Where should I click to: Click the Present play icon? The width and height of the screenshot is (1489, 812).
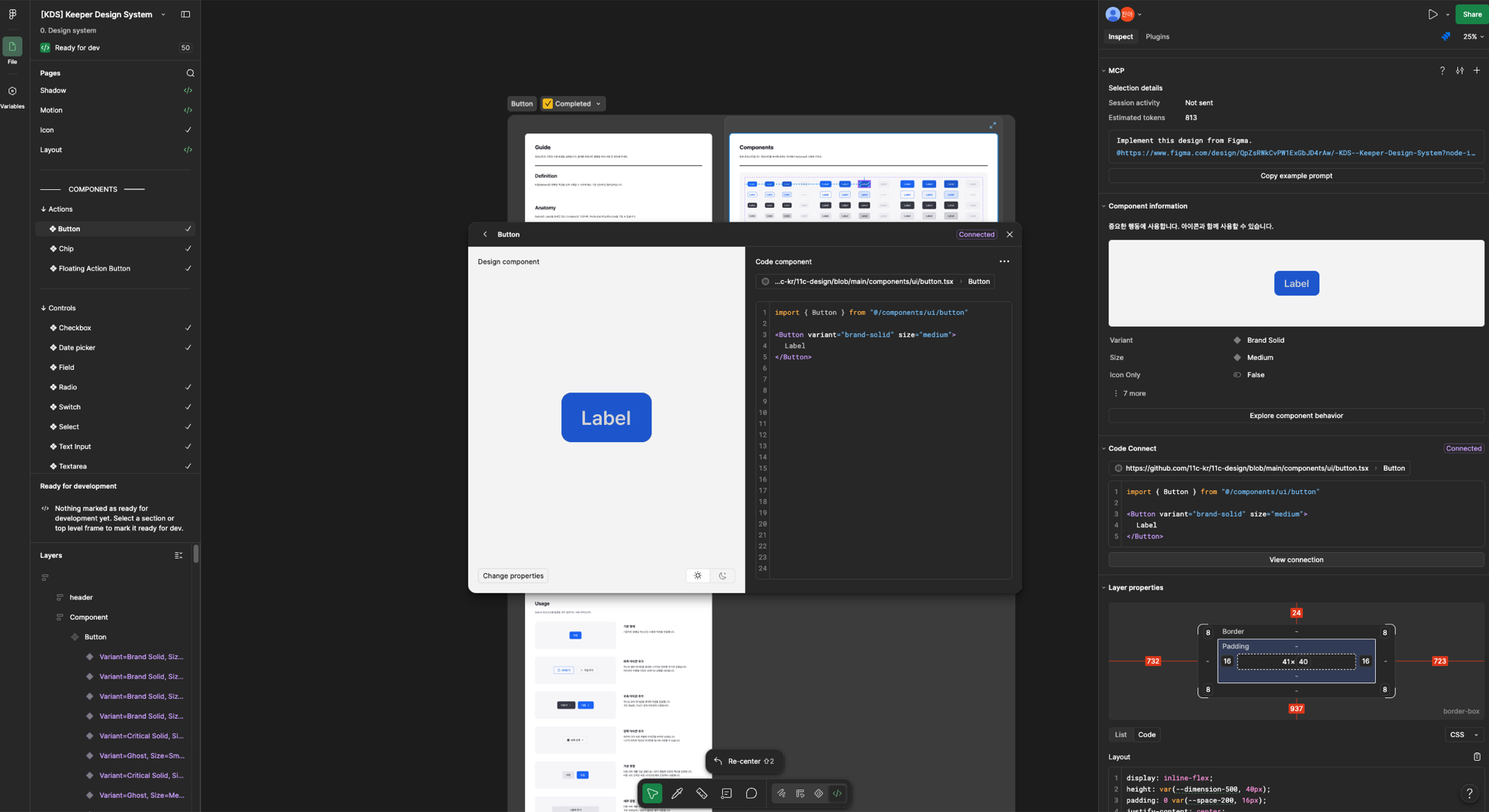(1432, 14)
